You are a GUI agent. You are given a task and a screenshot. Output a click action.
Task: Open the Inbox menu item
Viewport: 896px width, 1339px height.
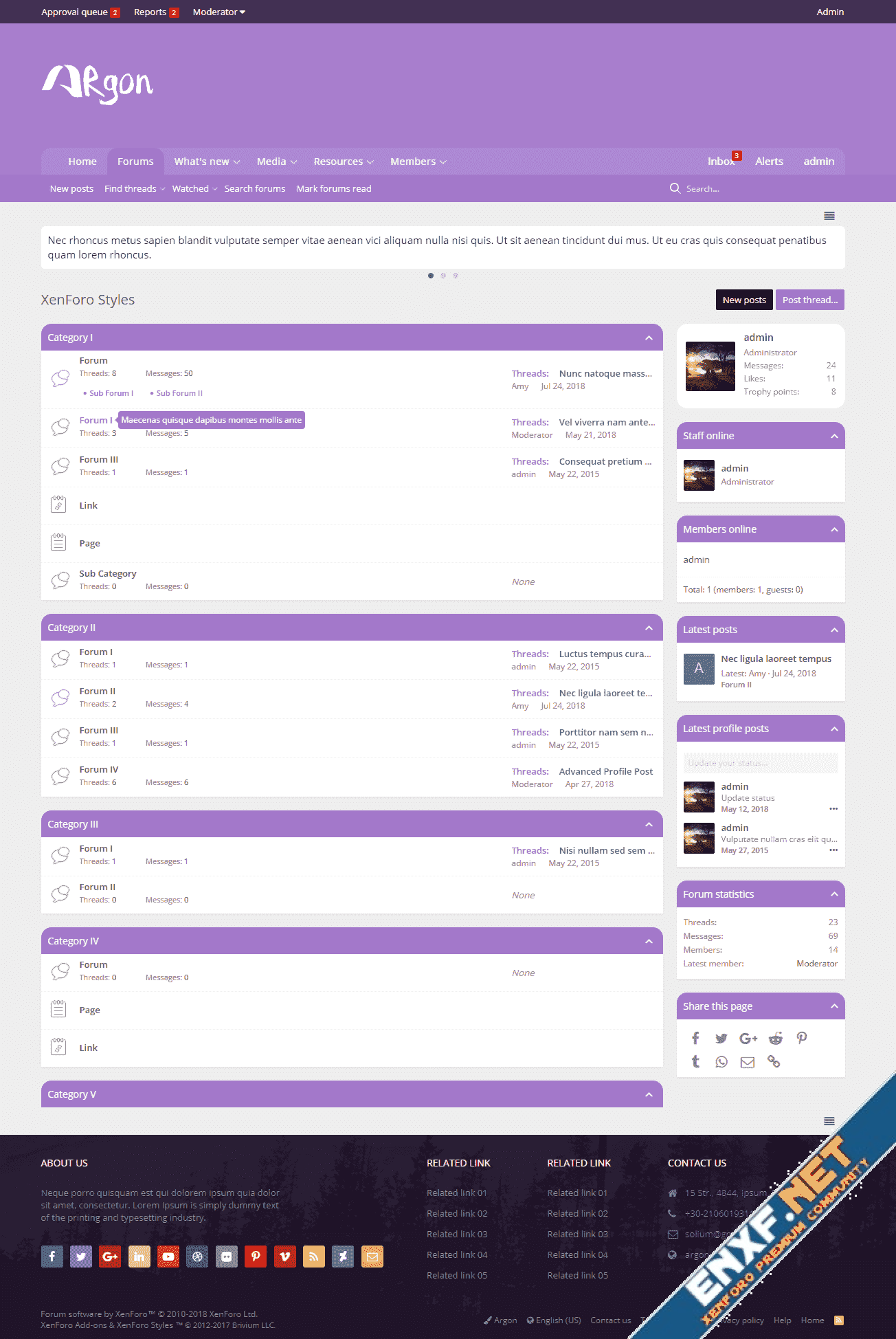[x=721, y=162]
